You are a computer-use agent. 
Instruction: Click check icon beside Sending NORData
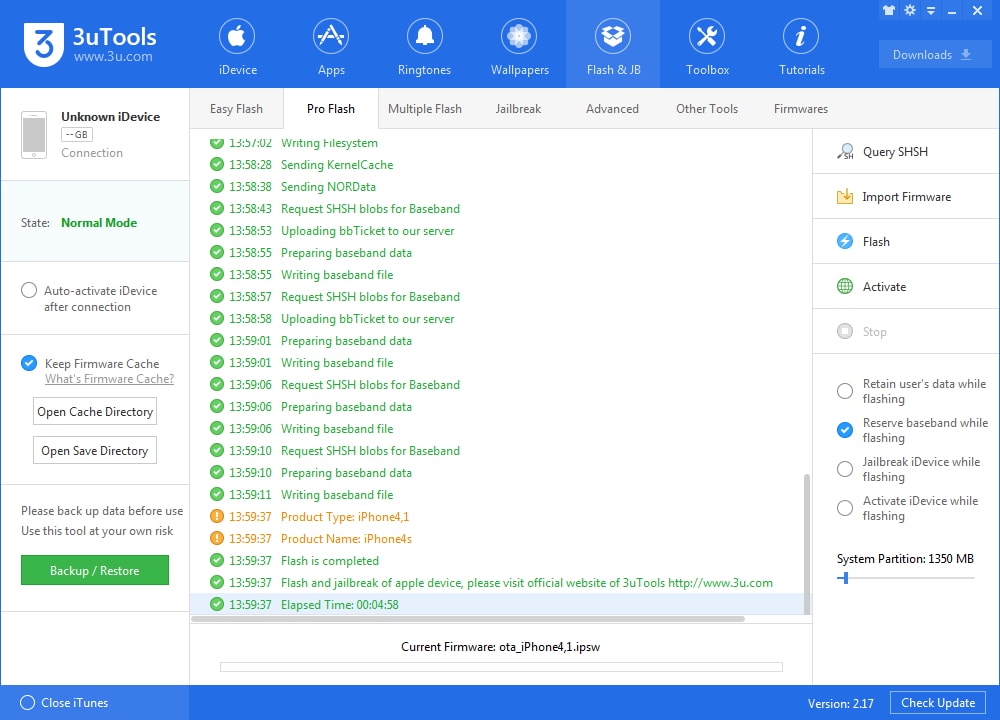[217, 186]
